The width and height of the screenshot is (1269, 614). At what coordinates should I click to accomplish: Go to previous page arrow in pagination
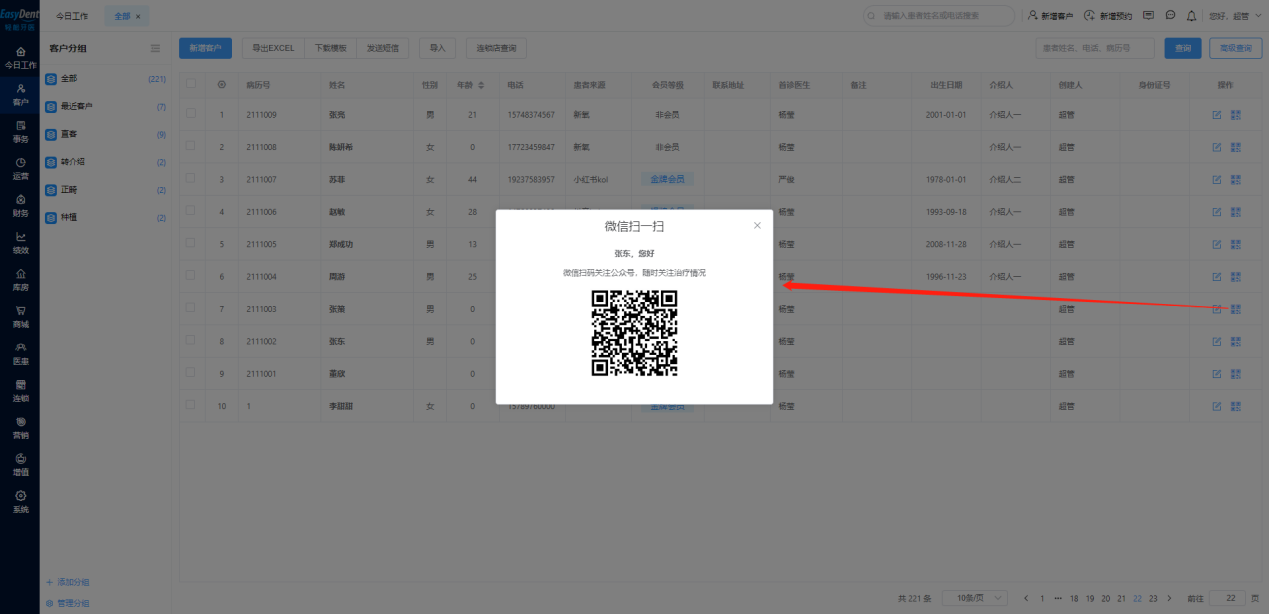pyautogui.click(x=1025, y=598)
